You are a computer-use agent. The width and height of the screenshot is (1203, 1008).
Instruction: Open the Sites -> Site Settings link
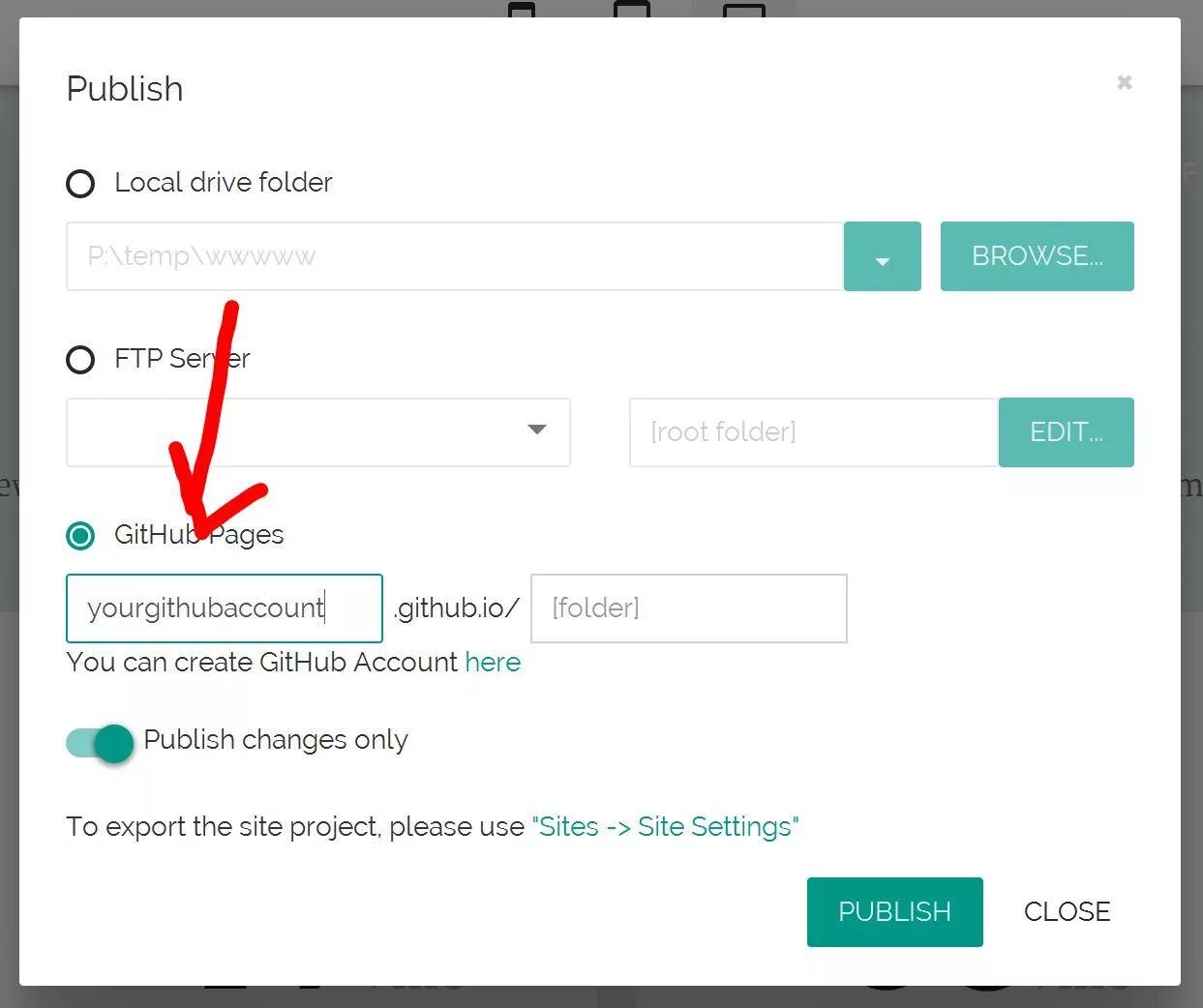pyautogui.click(x=666, y=826)
